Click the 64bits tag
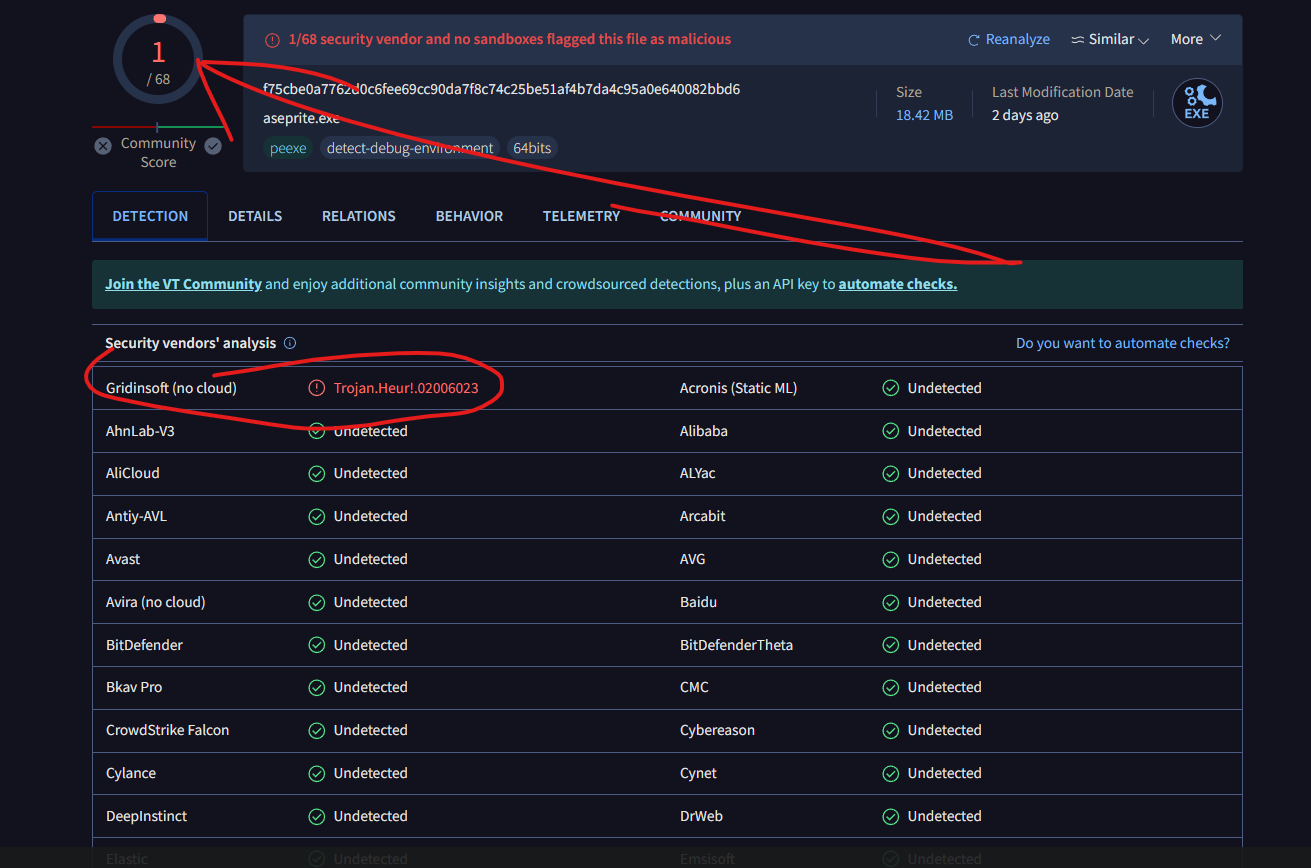 532,148
